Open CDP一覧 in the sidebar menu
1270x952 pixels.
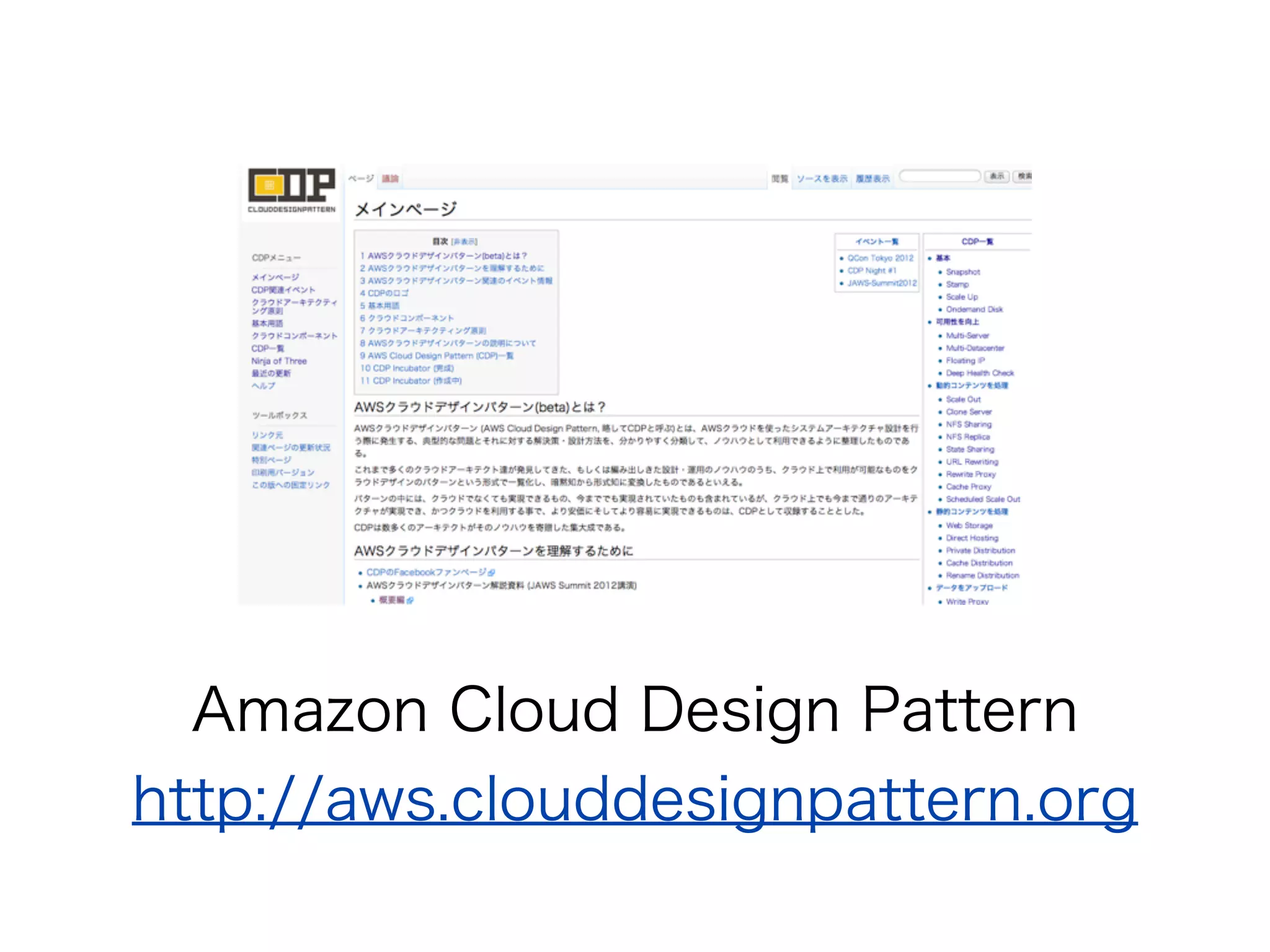coord(267,348)
